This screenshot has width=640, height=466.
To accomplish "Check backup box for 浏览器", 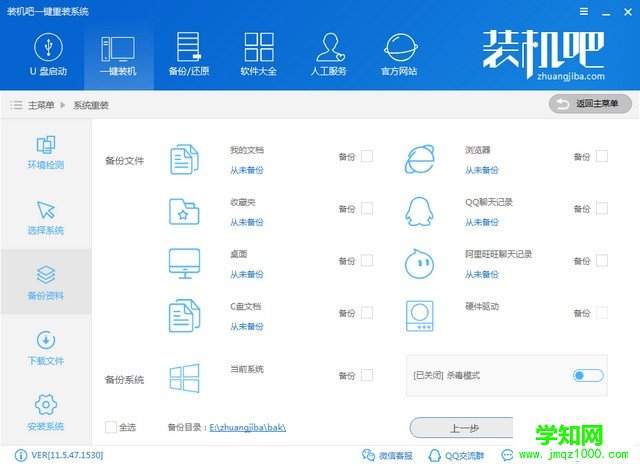I will point(602,156).
